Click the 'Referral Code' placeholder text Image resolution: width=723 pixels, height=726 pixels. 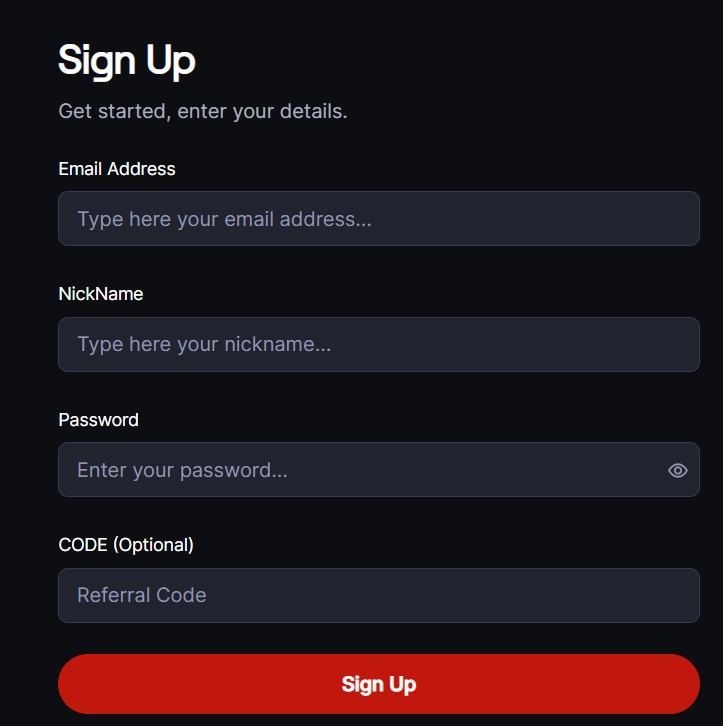(x=142, y=595)
